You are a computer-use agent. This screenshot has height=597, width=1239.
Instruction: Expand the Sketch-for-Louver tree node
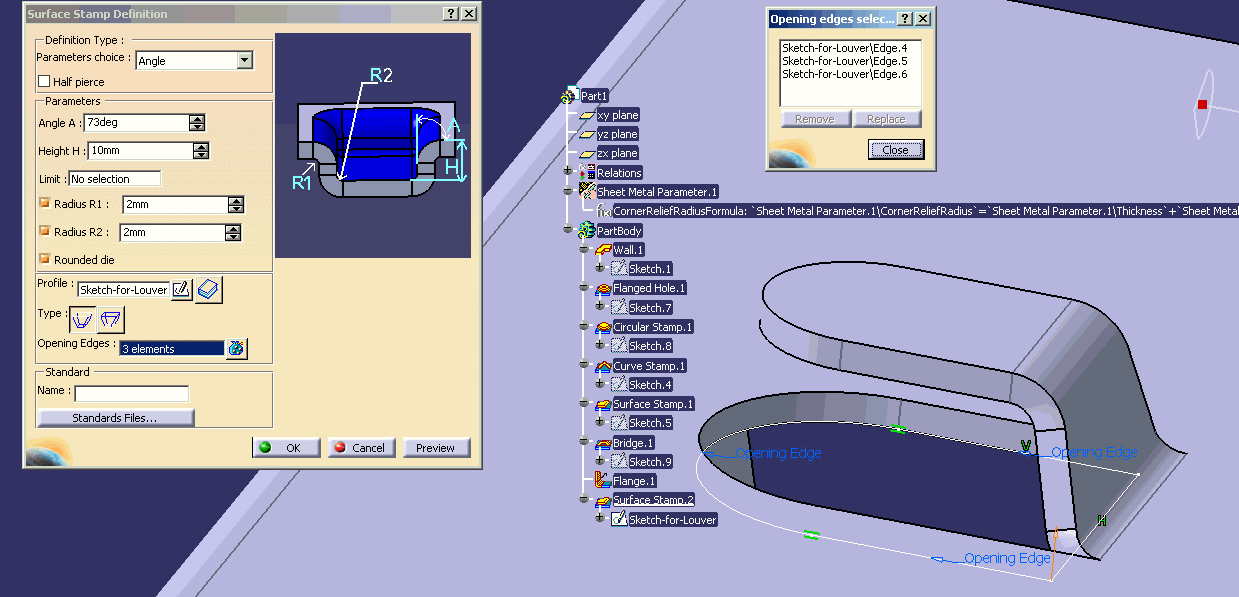pos(600,519)
